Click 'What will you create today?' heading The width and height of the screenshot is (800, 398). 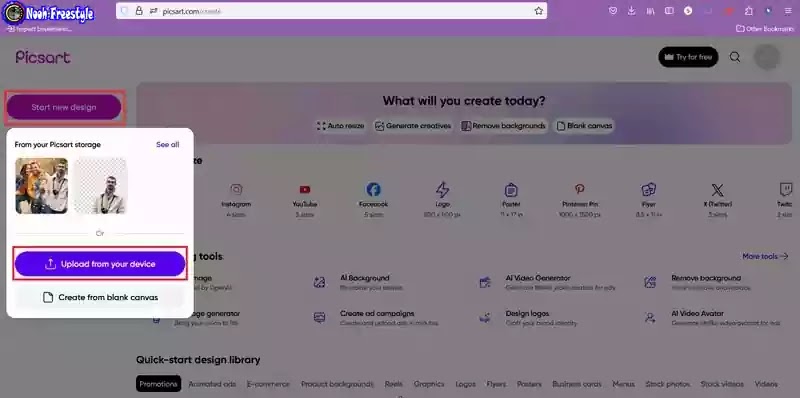point(464,101)
